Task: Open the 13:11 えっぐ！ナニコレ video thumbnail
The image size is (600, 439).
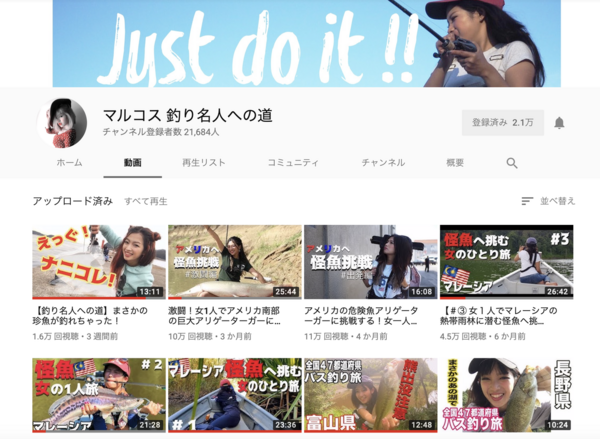Action: 99,262
